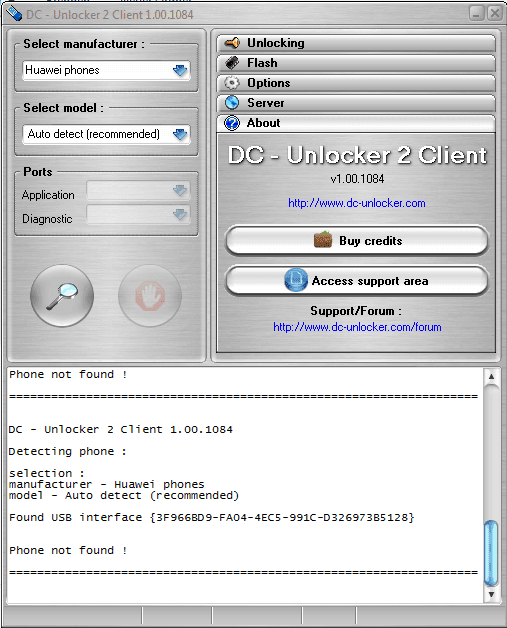
Task: Click the log scrollbar up arrow
Action: 491,376
